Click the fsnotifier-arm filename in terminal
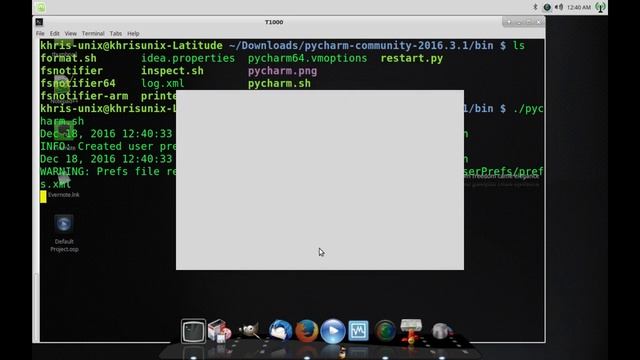Image resolution: width=640 pixels, height=360 pixels. tap(84, 96)
